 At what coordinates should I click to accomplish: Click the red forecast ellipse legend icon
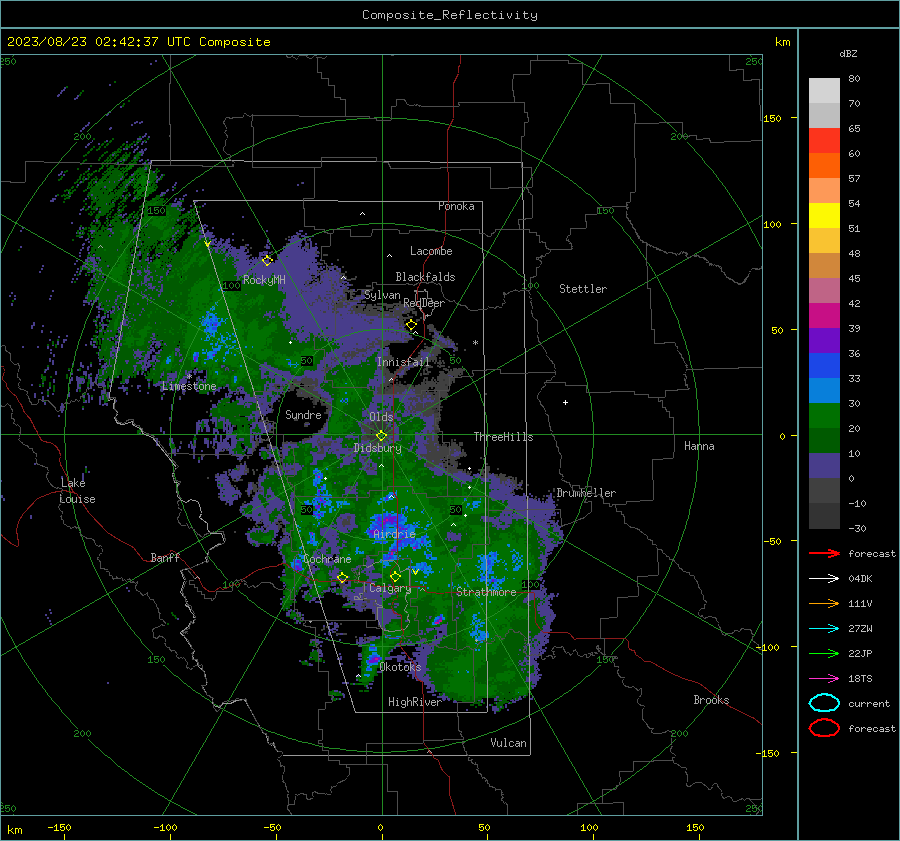coord(824,728)
